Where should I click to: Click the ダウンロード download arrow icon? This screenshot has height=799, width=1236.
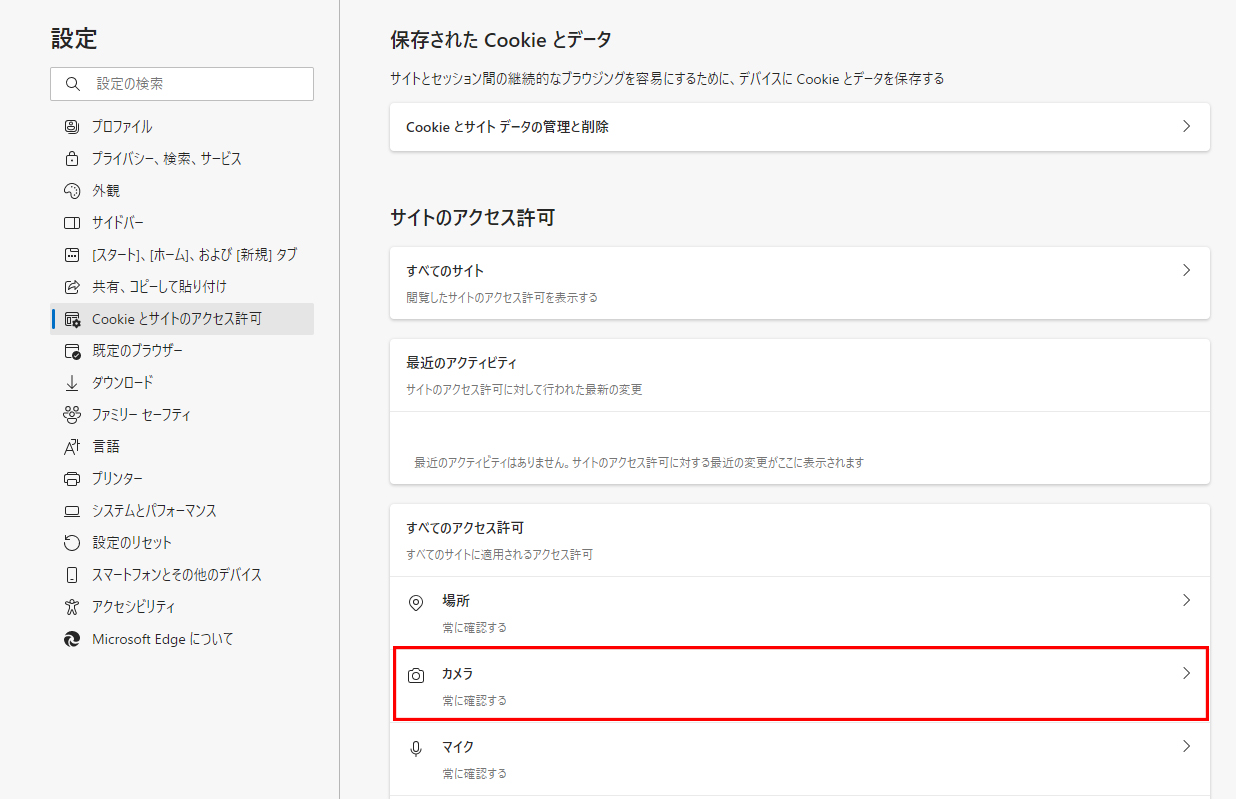pyautogui.click(x=71, y=383)
